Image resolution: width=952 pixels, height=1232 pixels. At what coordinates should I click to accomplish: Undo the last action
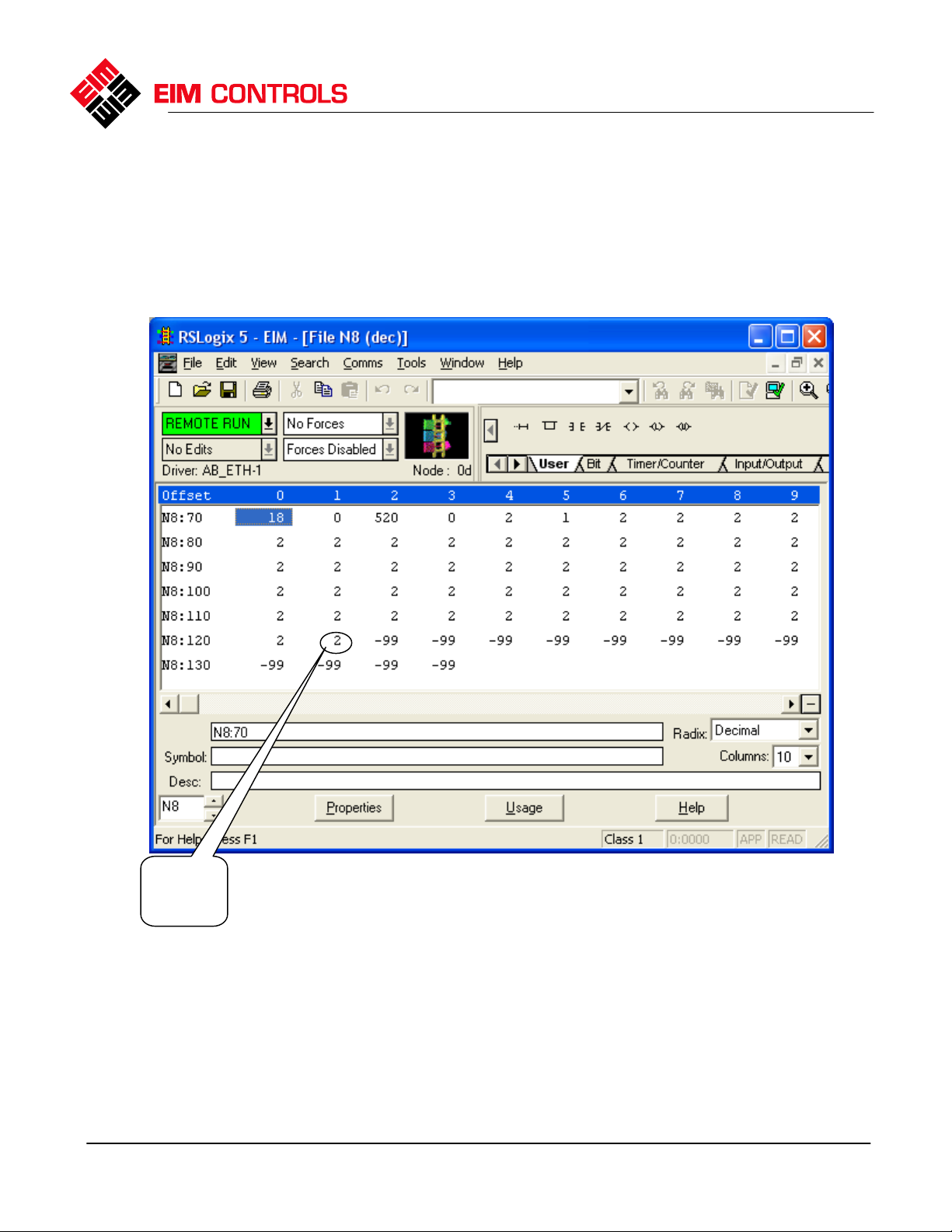point(382,390)
